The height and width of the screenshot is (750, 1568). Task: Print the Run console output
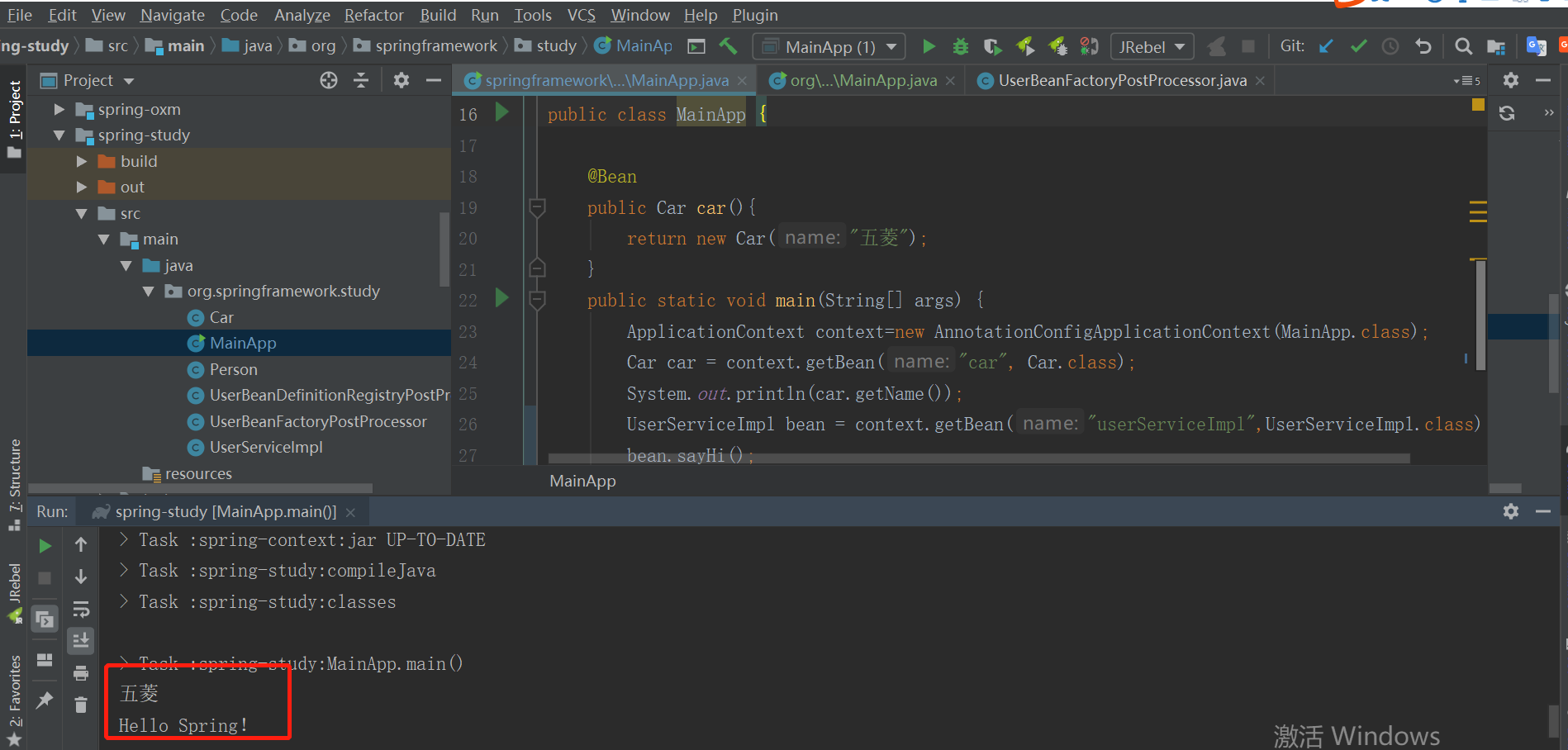[81, 672]
